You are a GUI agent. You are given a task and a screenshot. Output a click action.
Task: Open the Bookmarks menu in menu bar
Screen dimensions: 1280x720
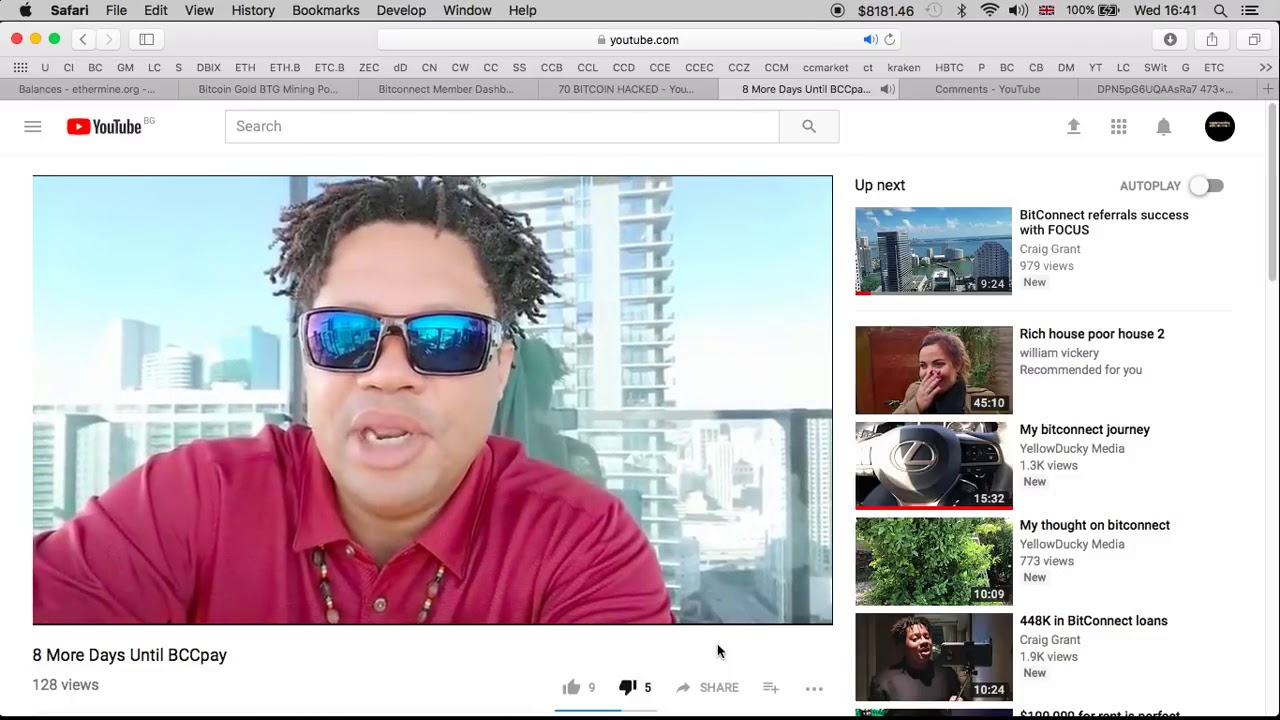325,10
